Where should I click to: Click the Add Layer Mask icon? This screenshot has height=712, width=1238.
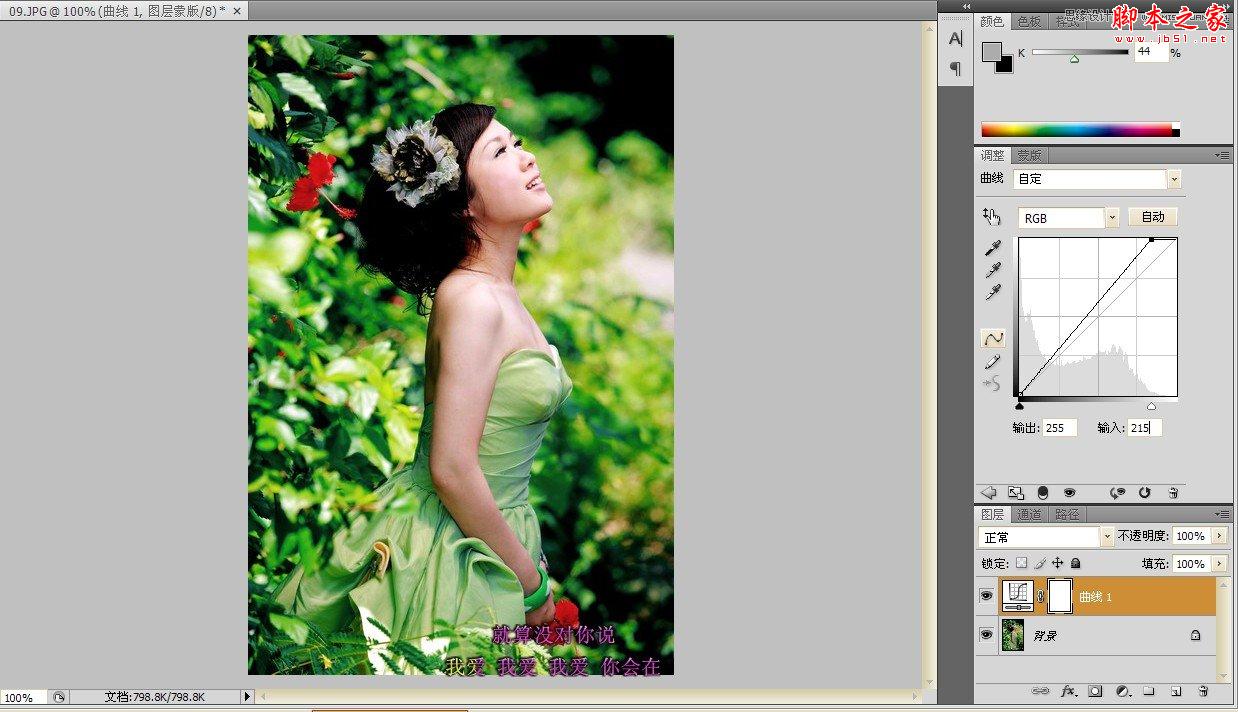[1096, 691]
